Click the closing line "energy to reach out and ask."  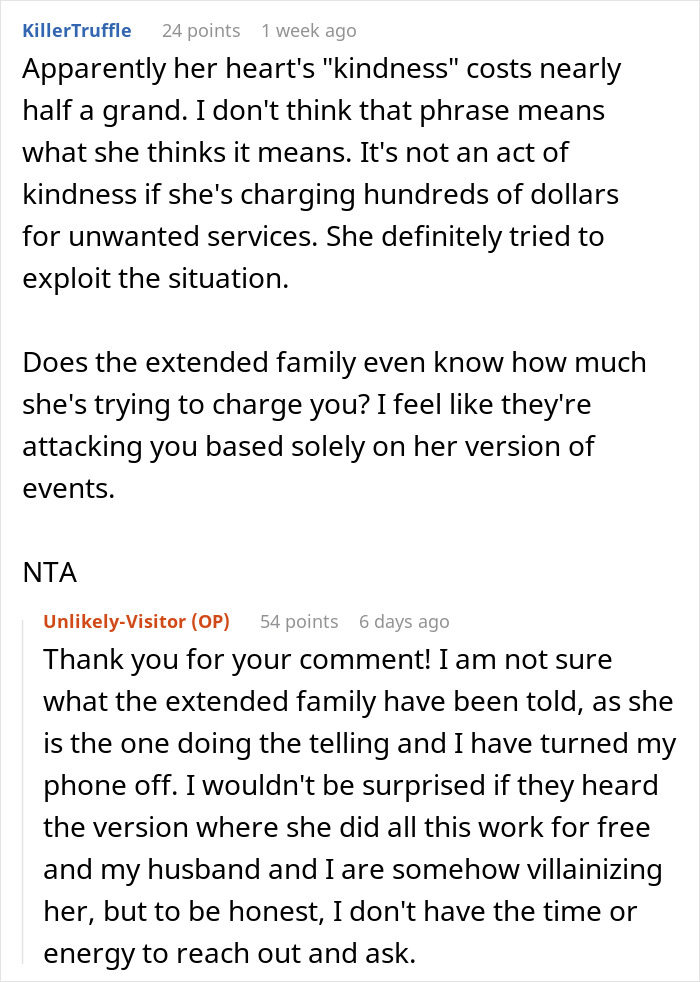tap(230, 953)
